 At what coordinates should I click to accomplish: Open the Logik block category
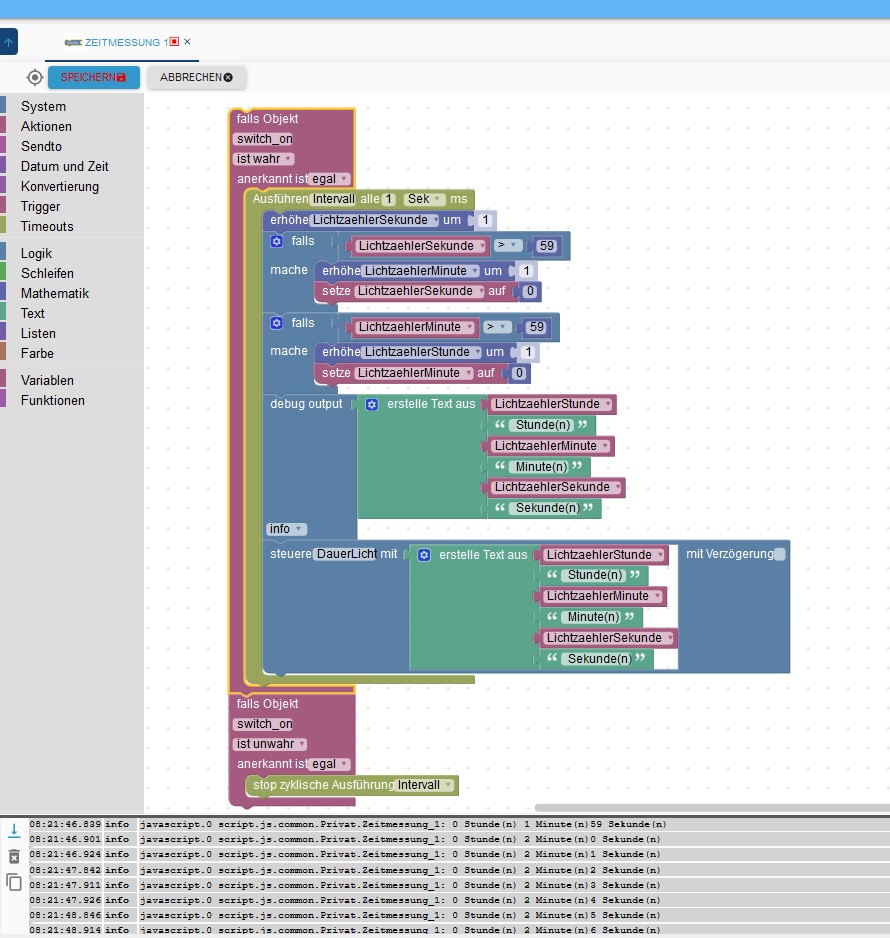point(36,253)
